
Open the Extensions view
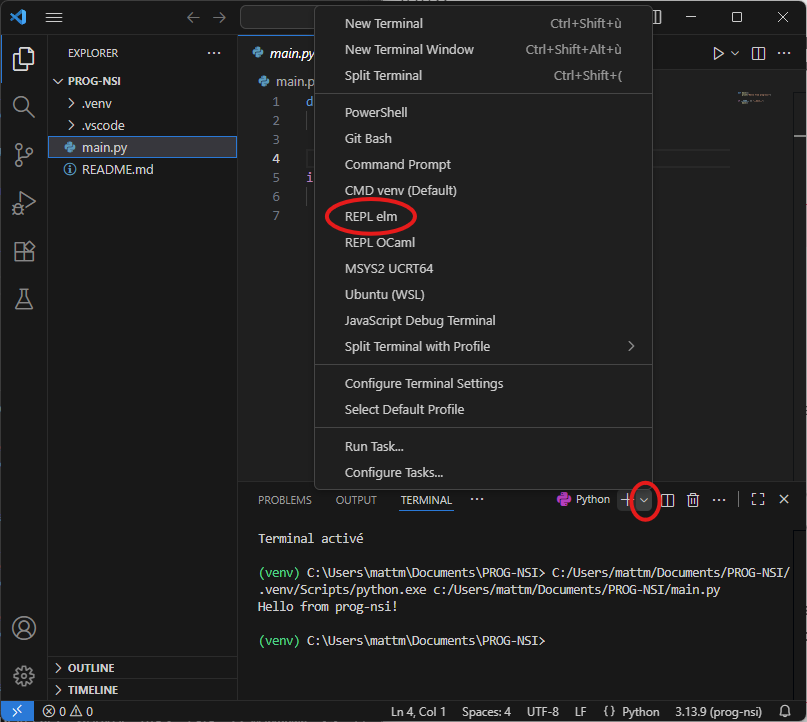coord(23,251)
